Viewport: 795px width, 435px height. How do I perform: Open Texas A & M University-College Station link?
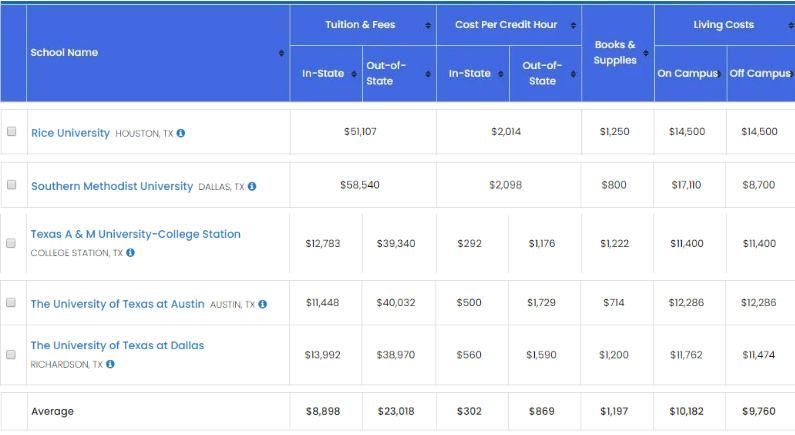tap(135, 234)
